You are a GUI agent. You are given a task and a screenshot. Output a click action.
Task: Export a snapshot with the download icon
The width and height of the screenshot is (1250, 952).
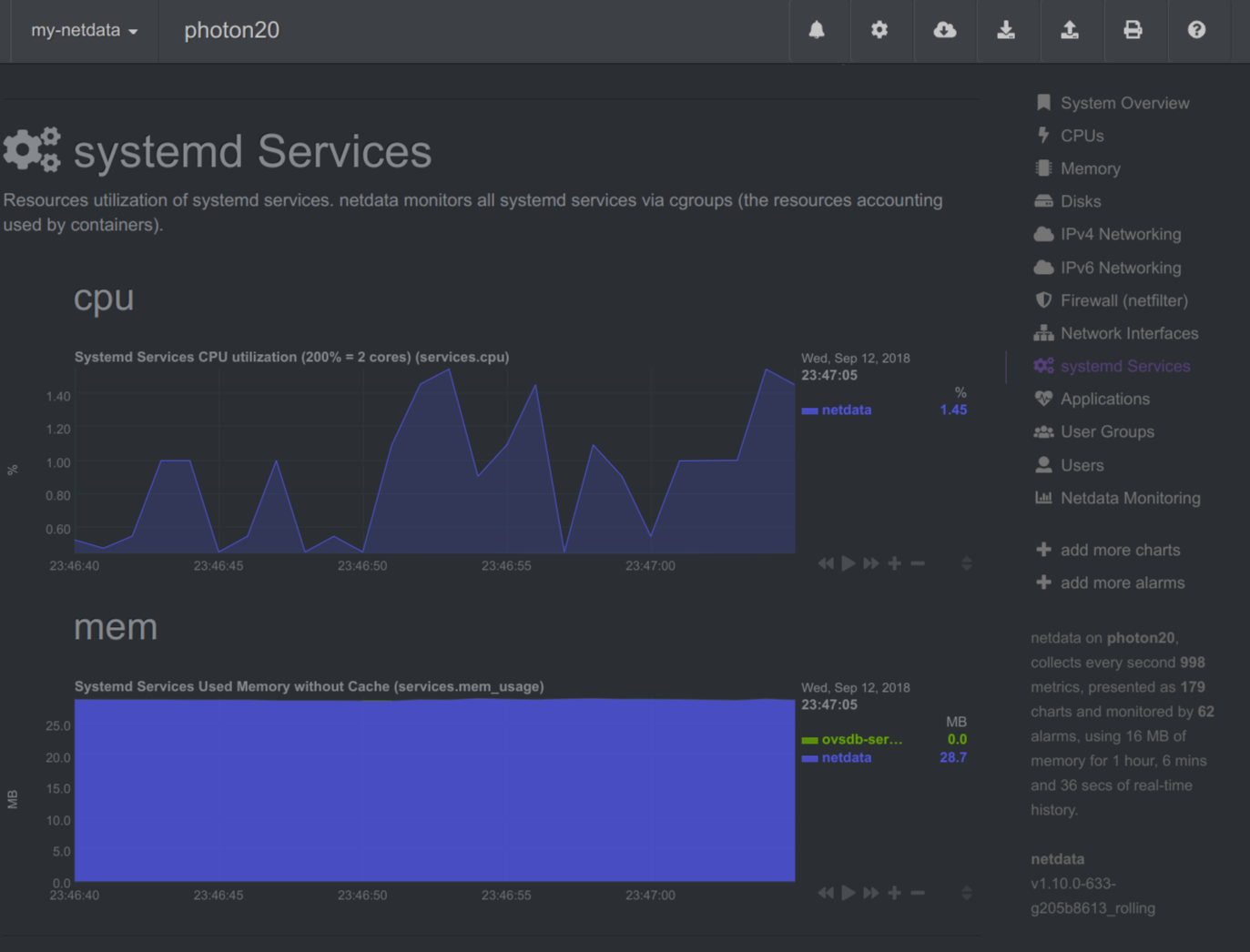pos(1007,30)
